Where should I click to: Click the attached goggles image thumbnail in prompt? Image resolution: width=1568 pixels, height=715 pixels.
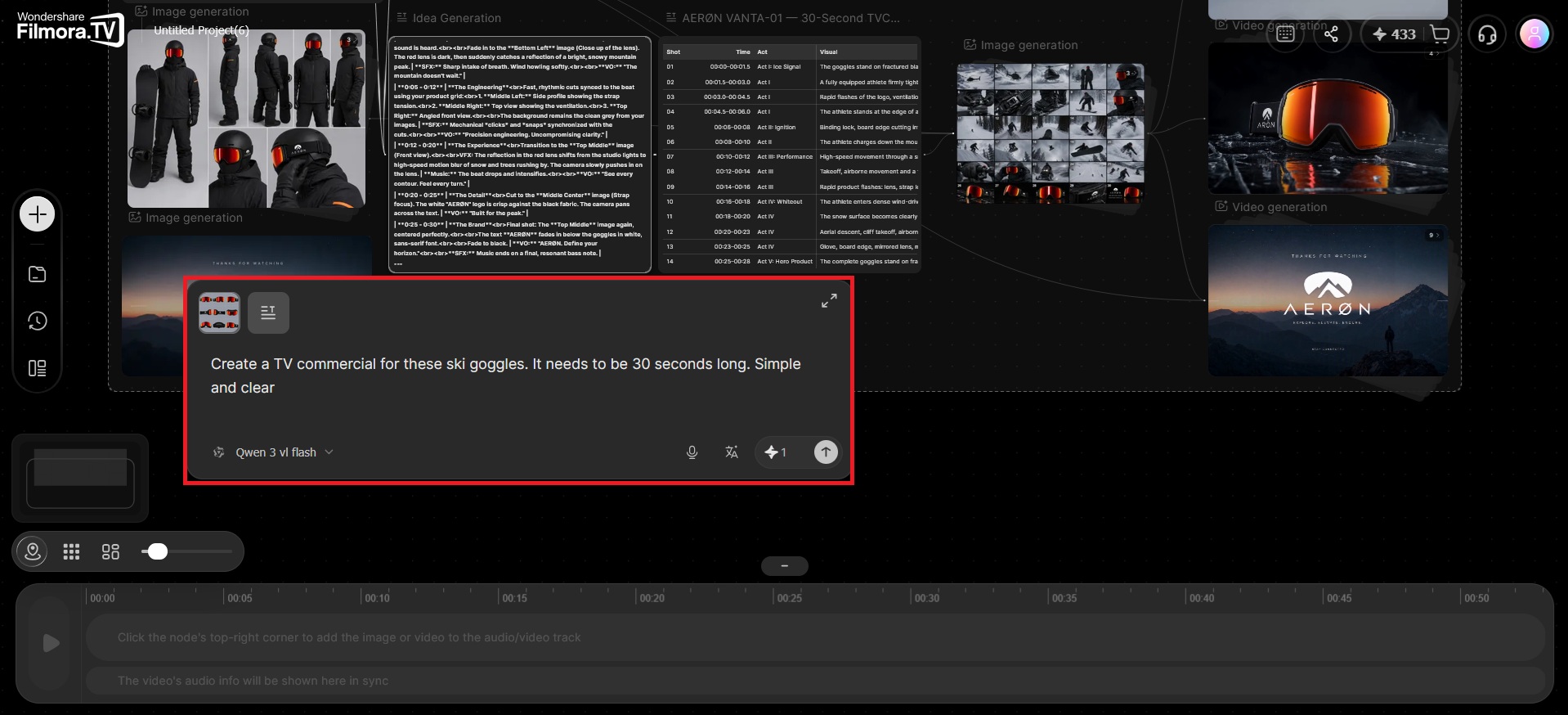tap(219, 313)
